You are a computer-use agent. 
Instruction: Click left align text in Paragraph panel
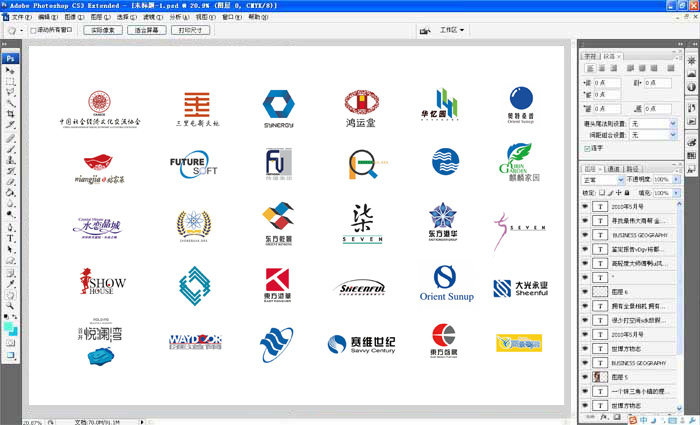click(590, 68)
